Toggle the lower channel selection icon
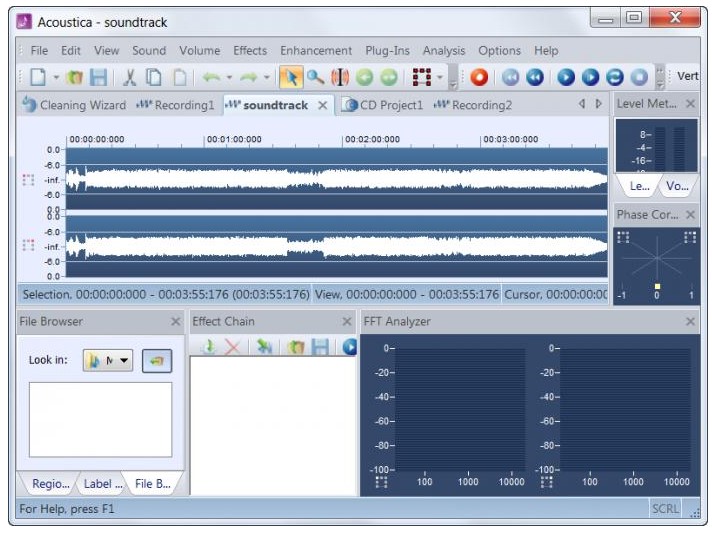Image resolution: width=712 pixels, height=534 pixels. point(28,245)
